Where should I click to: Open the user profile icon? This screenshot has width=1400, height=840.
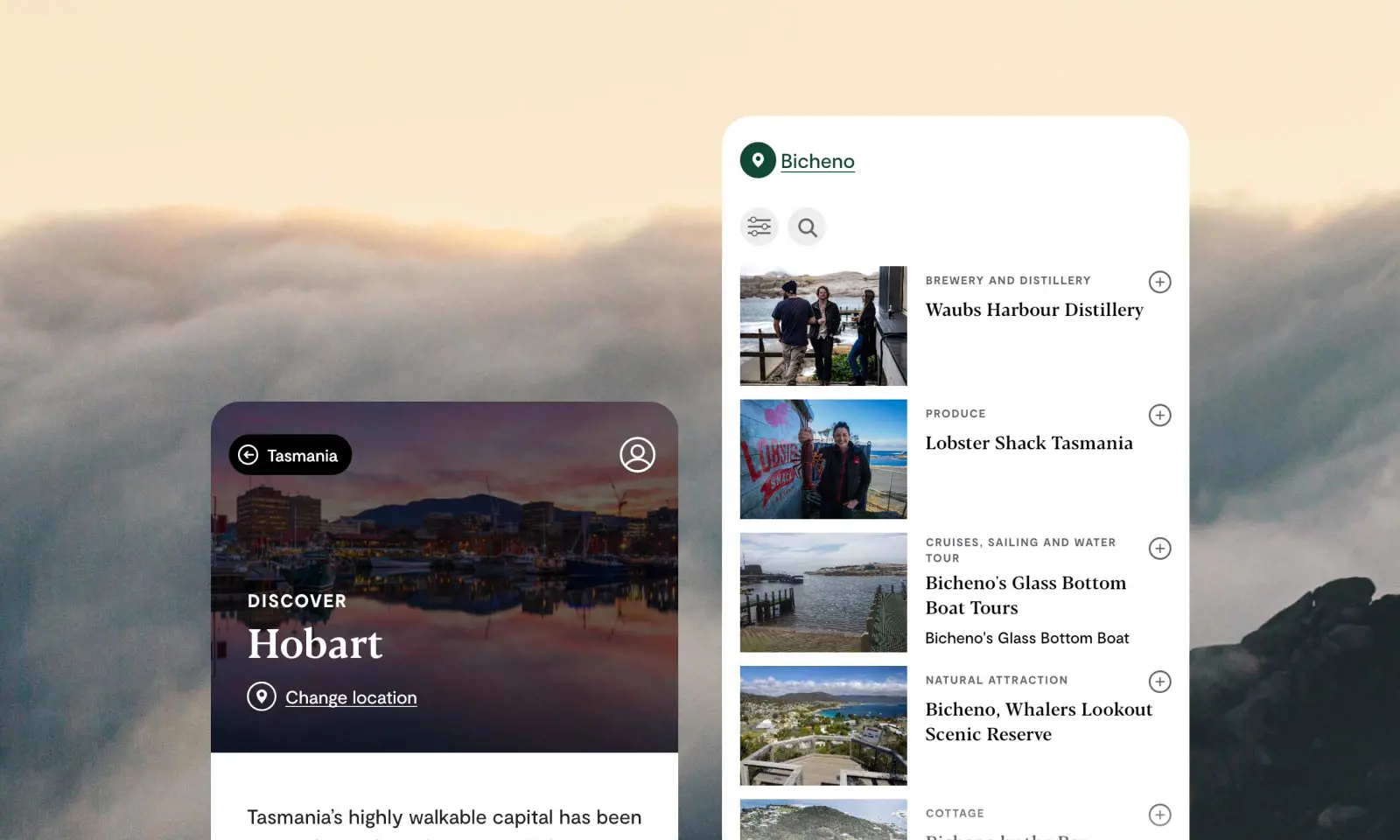pyautogui.click(x=637, y=455)
